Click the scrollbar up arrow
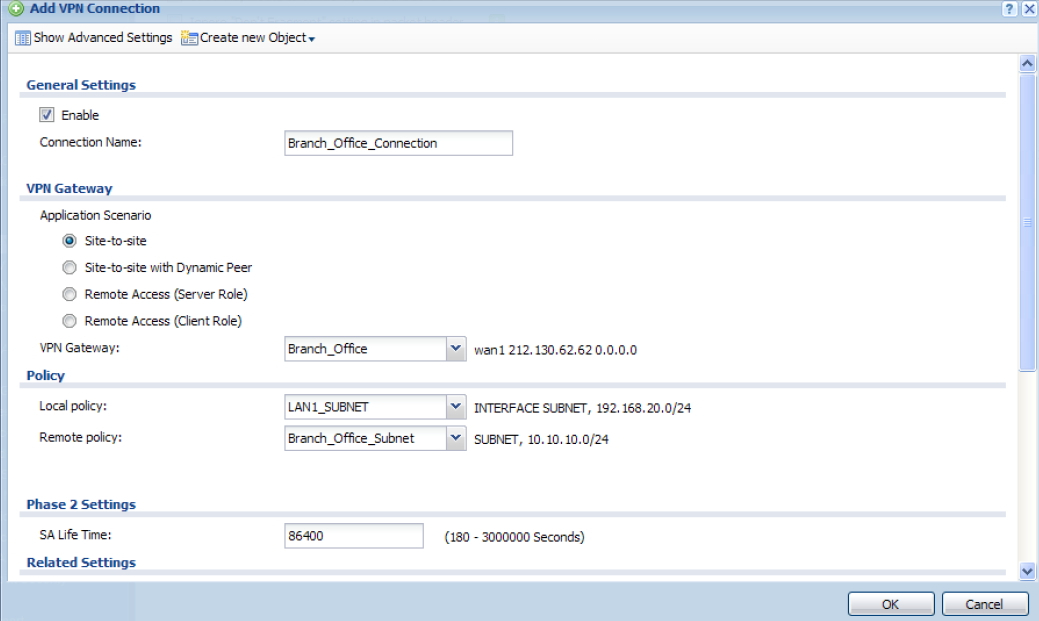This screenshot has width=1039, height=621. 1027,63
